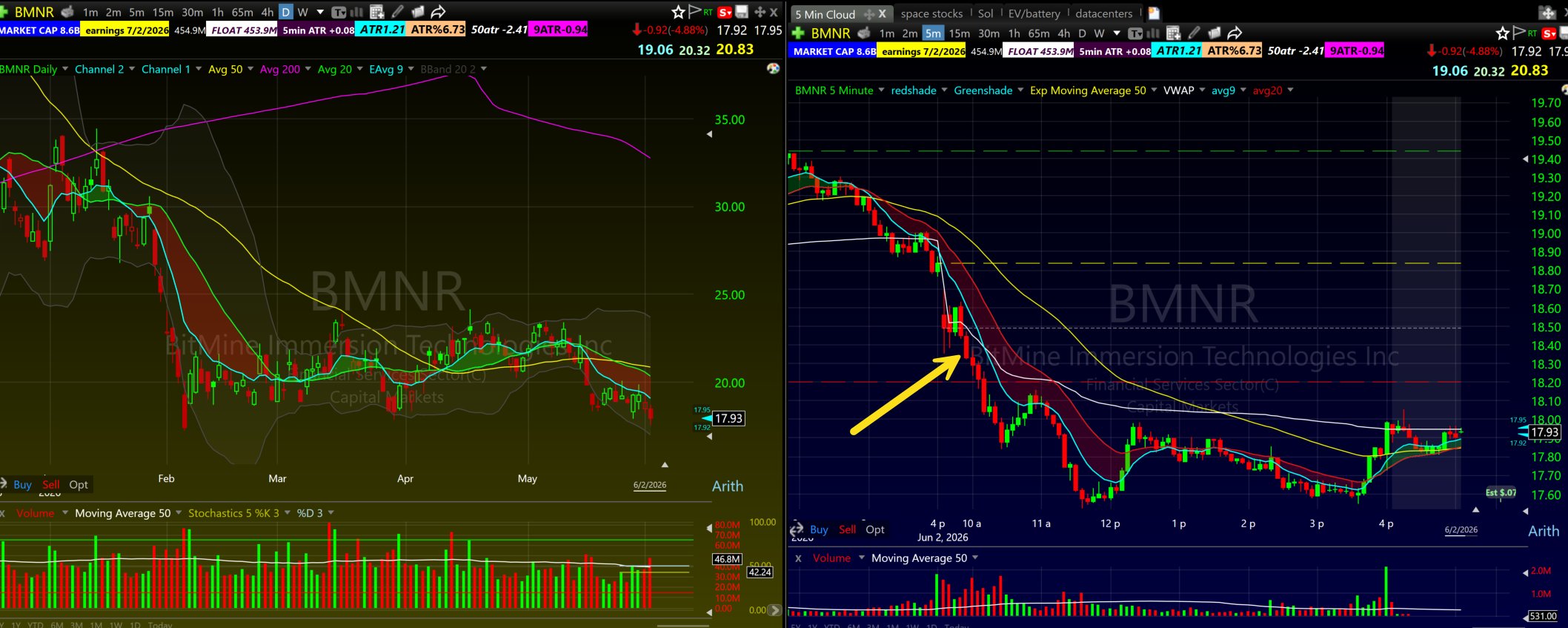The image size is (1568, 628).
Task: Click Sell on the daily chart
Action: pos(50,484)
